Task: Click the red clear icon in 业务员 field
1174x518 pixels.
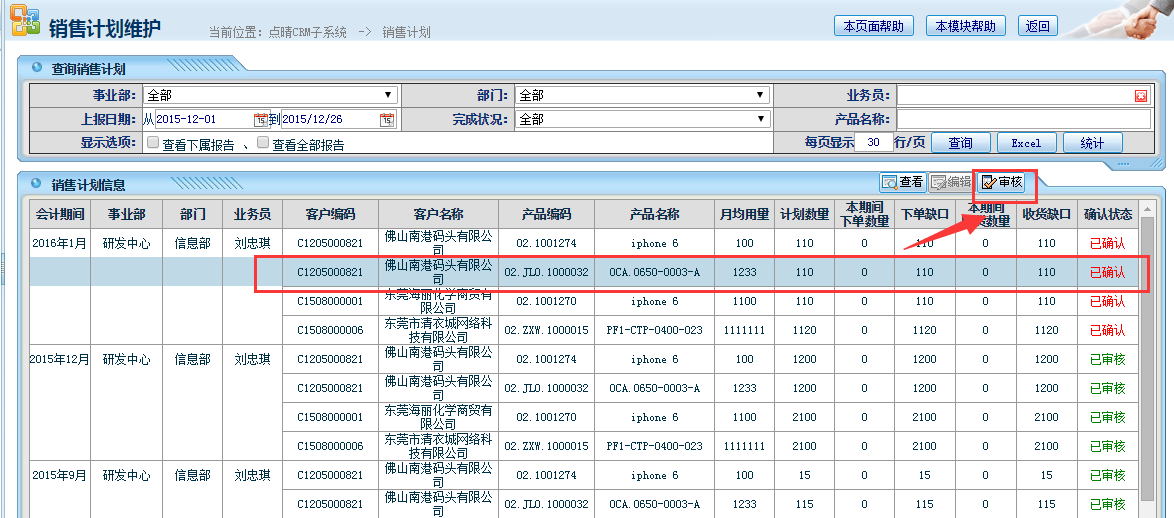Action: click(x=1141, y=96)
